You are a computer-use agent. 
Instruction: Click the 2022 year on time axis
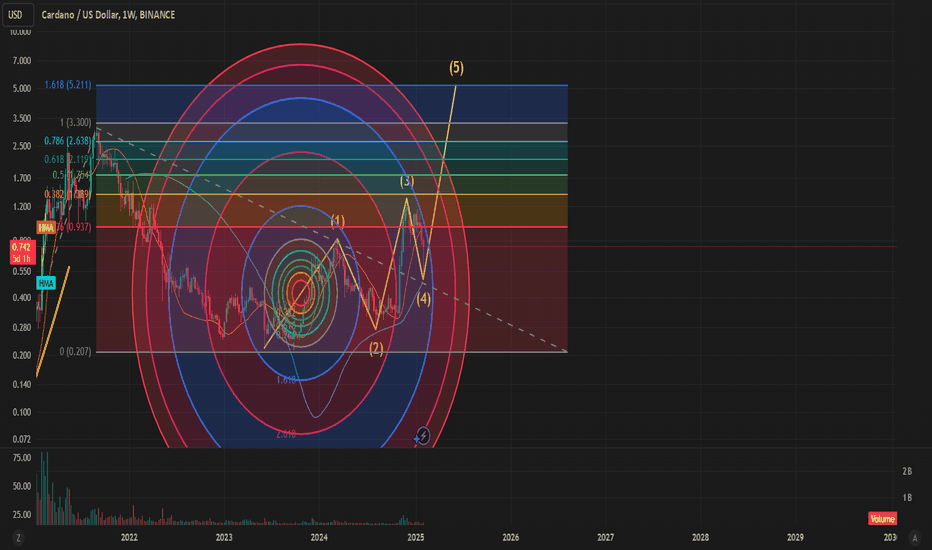pos(129,538)
